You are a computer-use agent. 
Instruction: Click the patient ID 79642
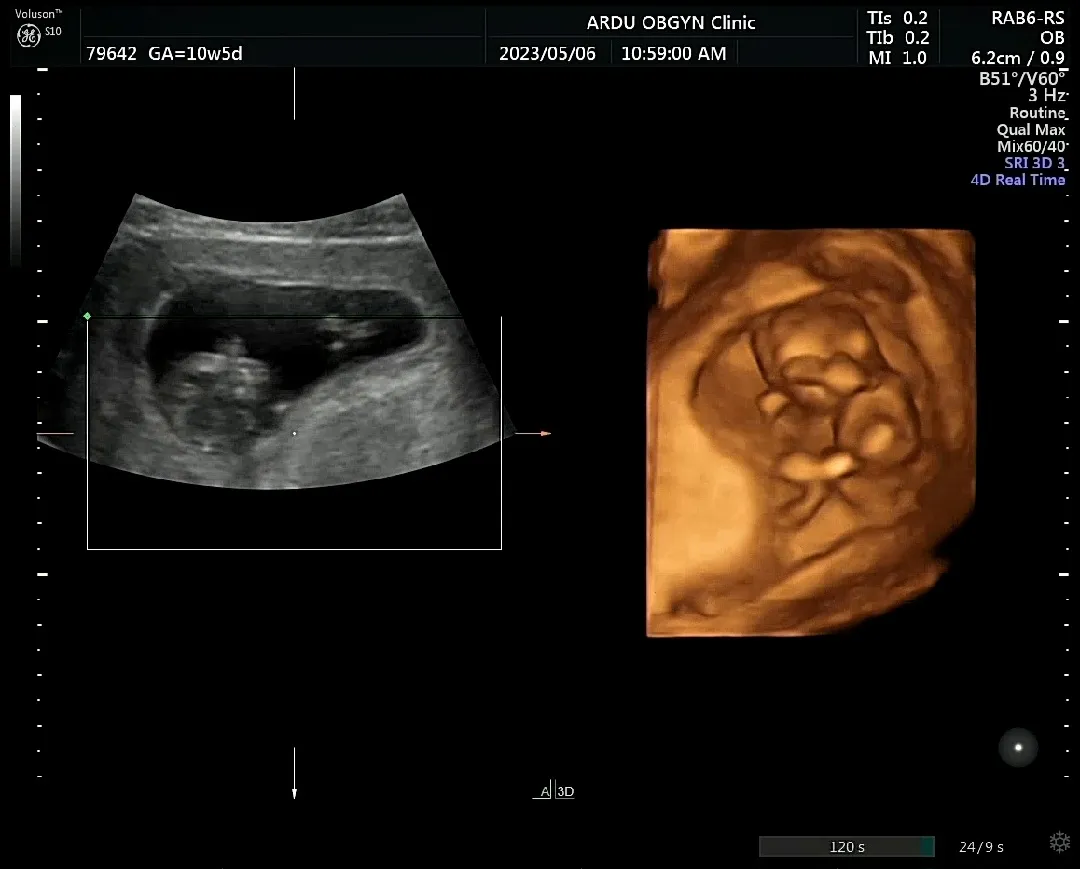[x=111, y=54]
